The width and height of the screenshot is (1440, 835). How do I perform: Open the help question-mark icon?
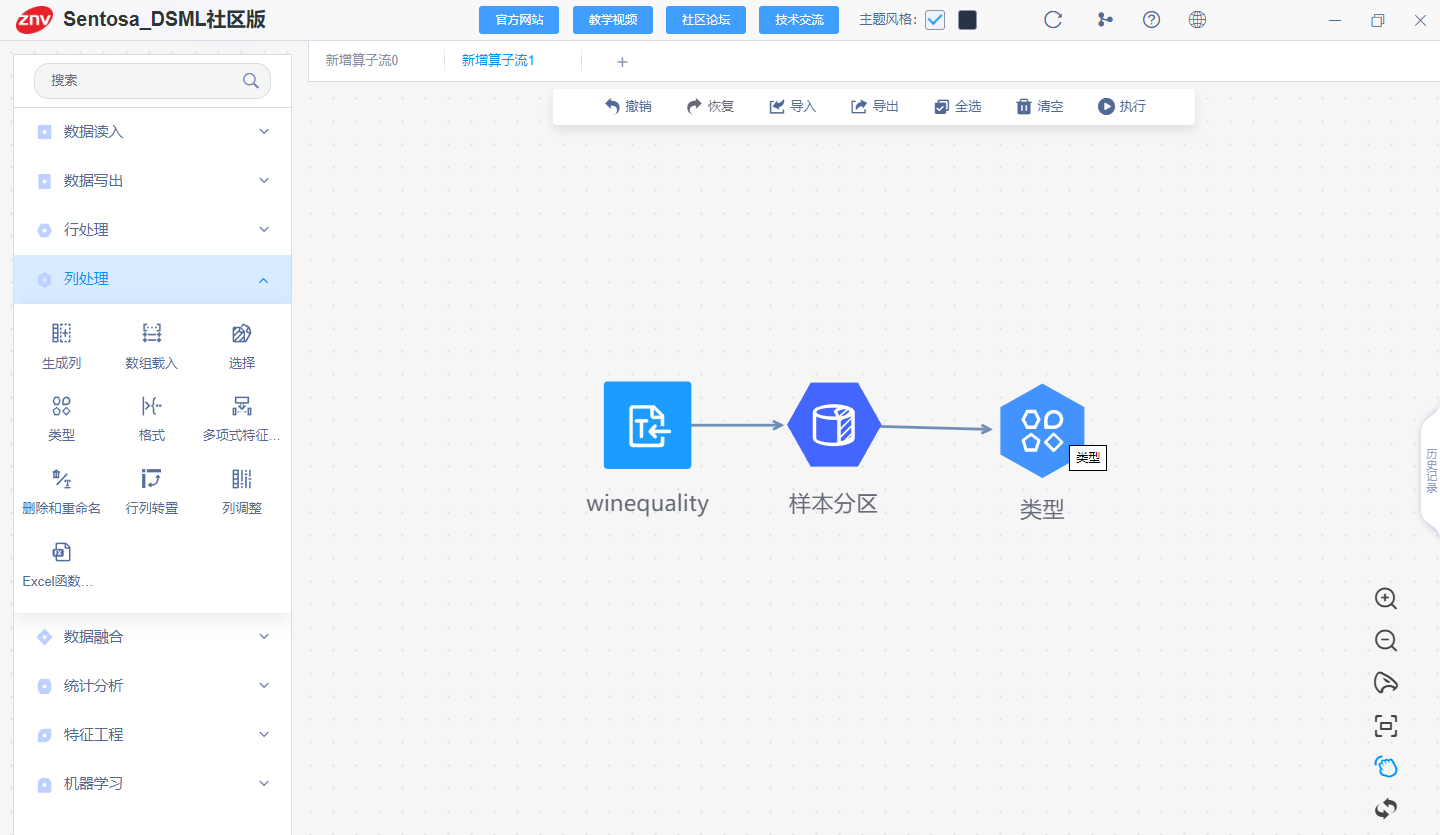pos(1151,19)
